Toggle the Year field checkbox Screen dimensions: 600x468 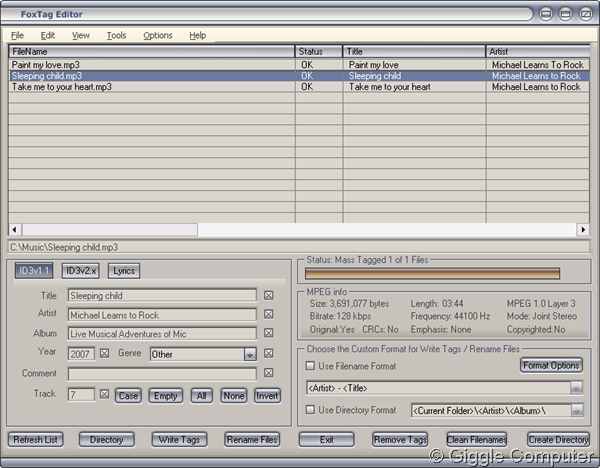pos(104,353)
